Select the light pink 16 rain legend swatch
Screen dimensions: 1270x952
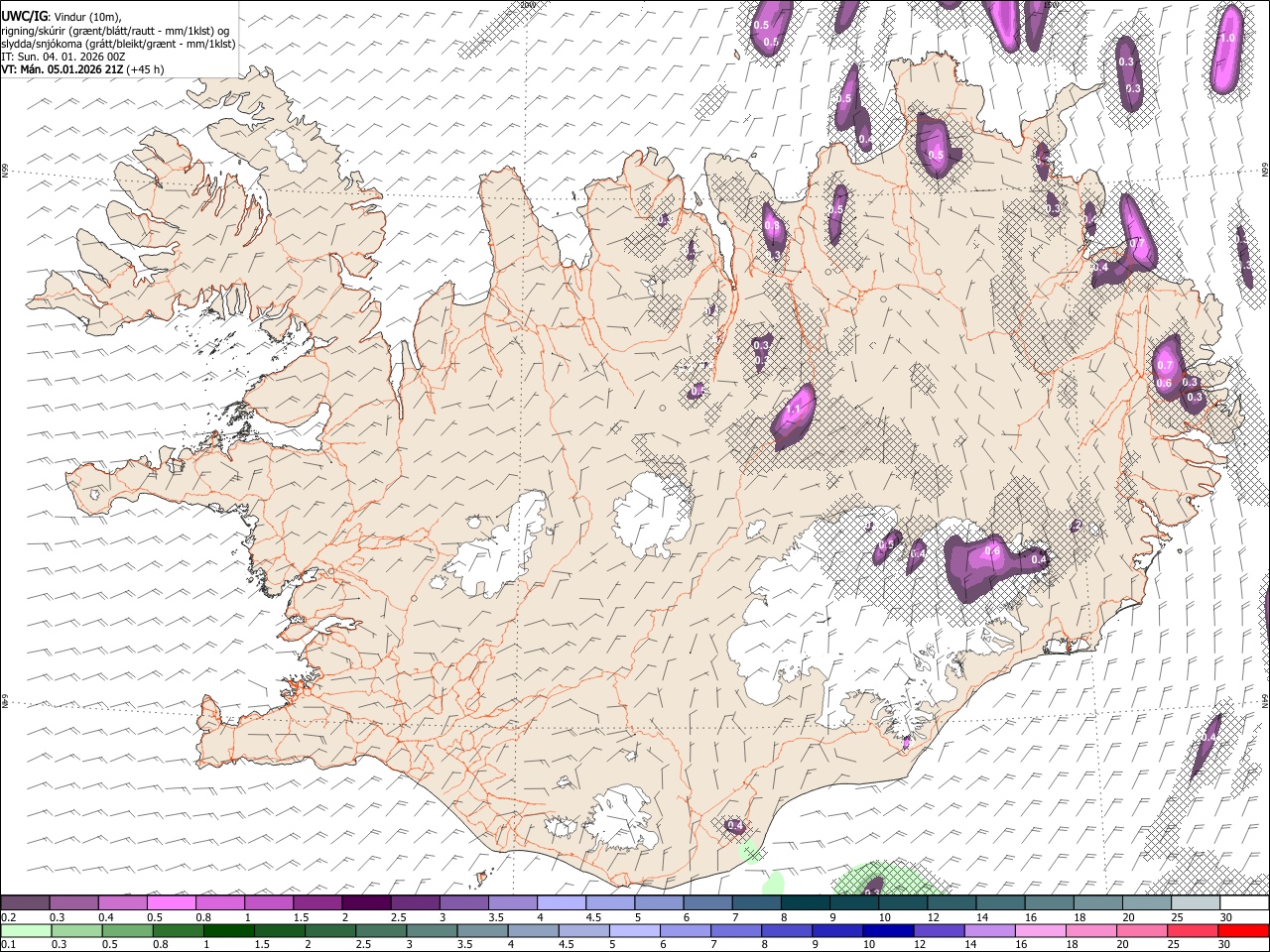point(1041,930)
